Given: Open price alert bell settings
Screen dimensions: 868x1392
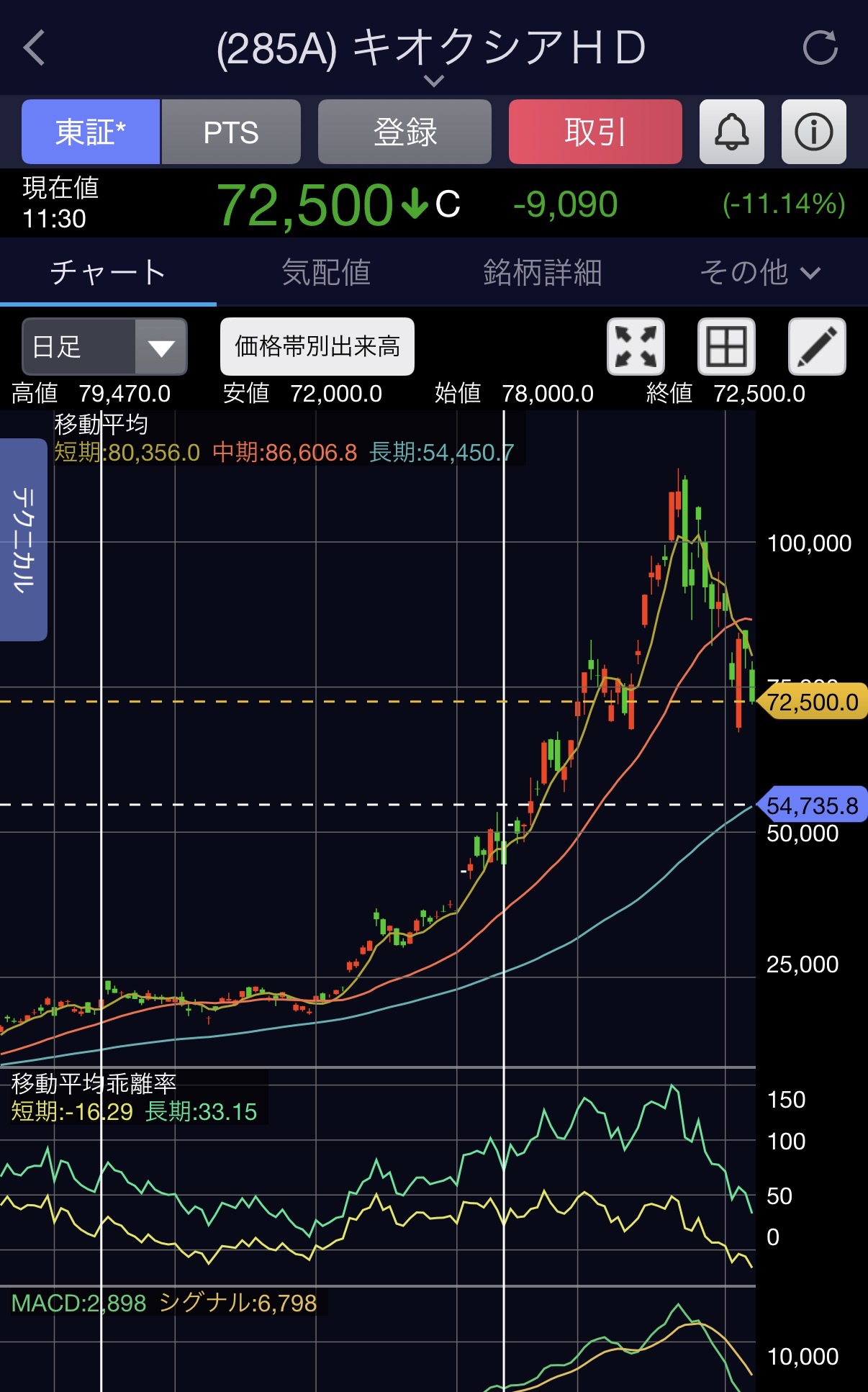Looking at the screenshot, I should pyautogui.click(x=731, y=132).
